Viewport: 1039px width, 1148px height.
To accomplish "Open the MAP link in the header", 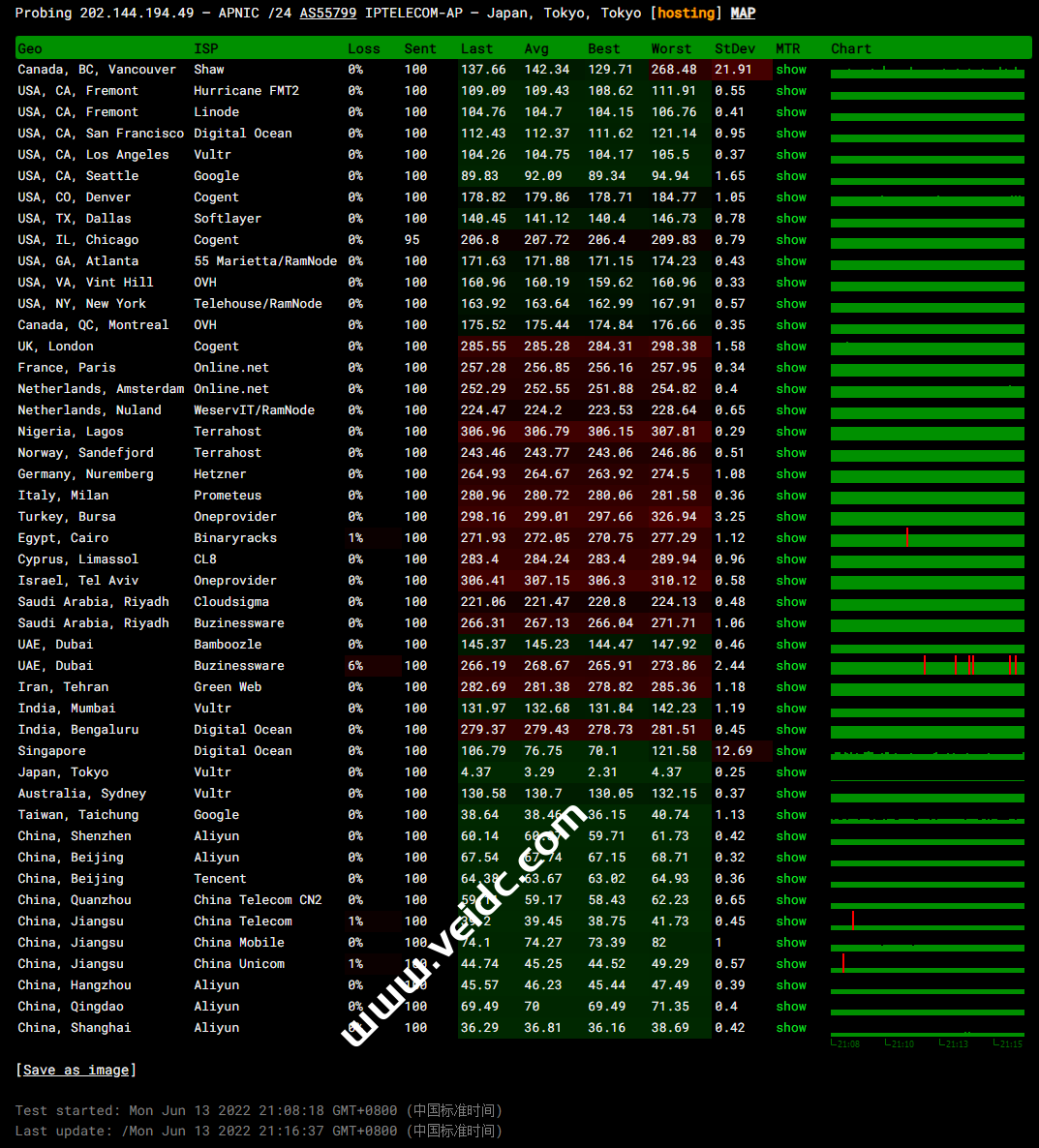I will (744, 14).
